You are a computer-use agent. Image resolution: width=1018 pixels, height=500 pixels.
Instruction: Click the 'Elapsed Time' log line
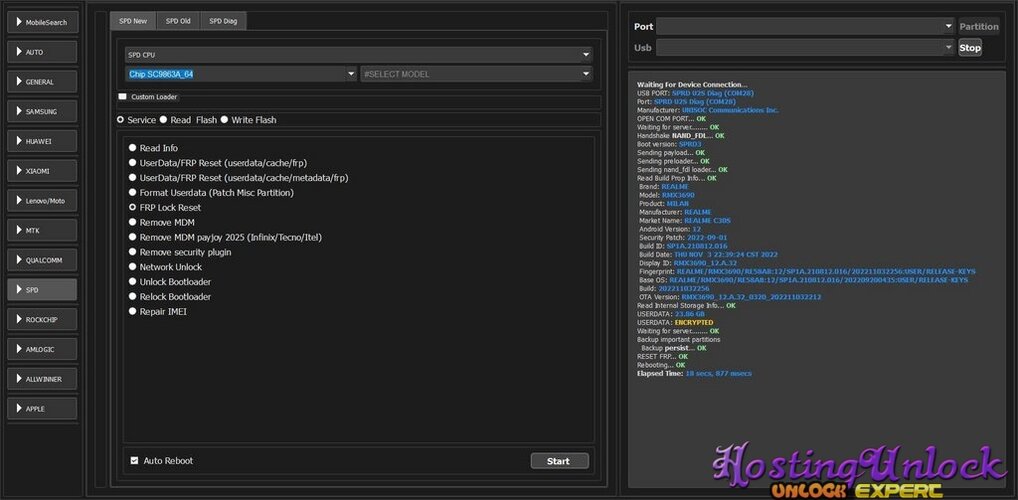[x=694, y=373]
